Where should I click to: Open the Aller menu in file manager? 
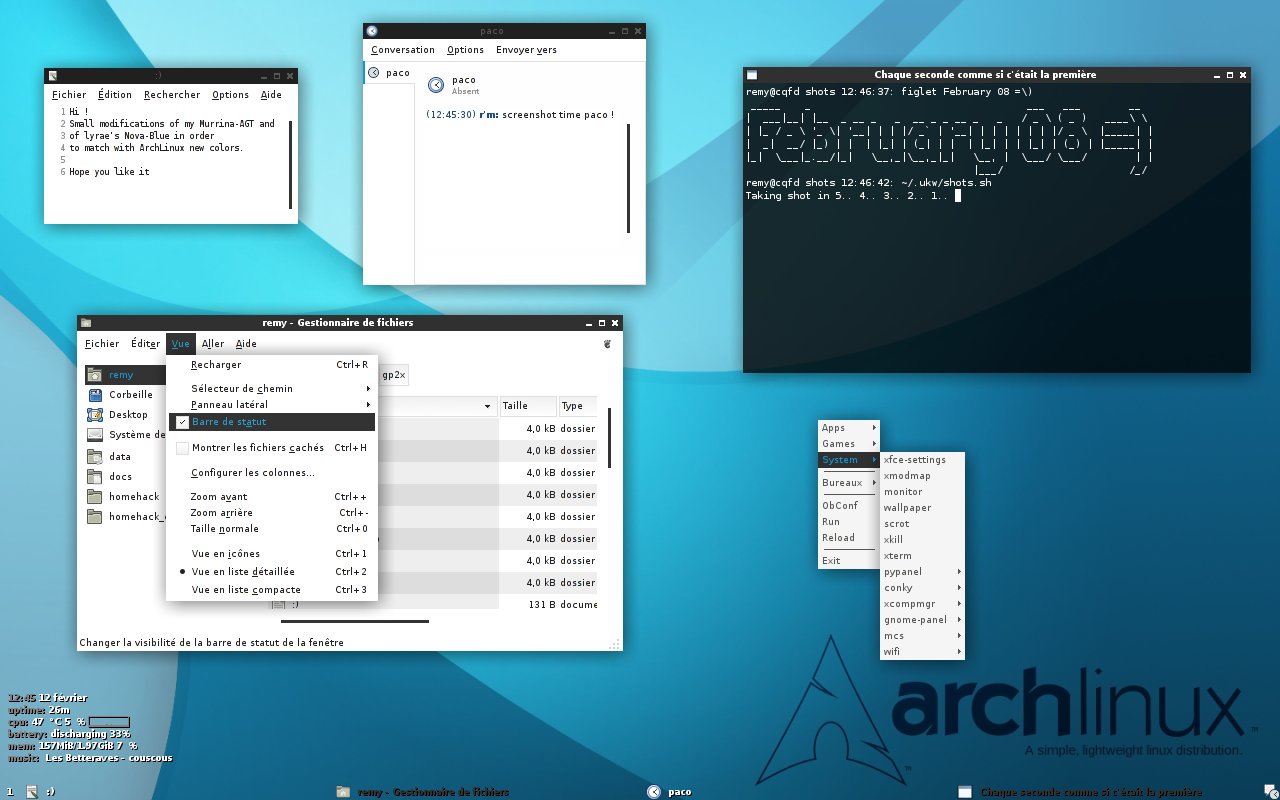(213, 344)
